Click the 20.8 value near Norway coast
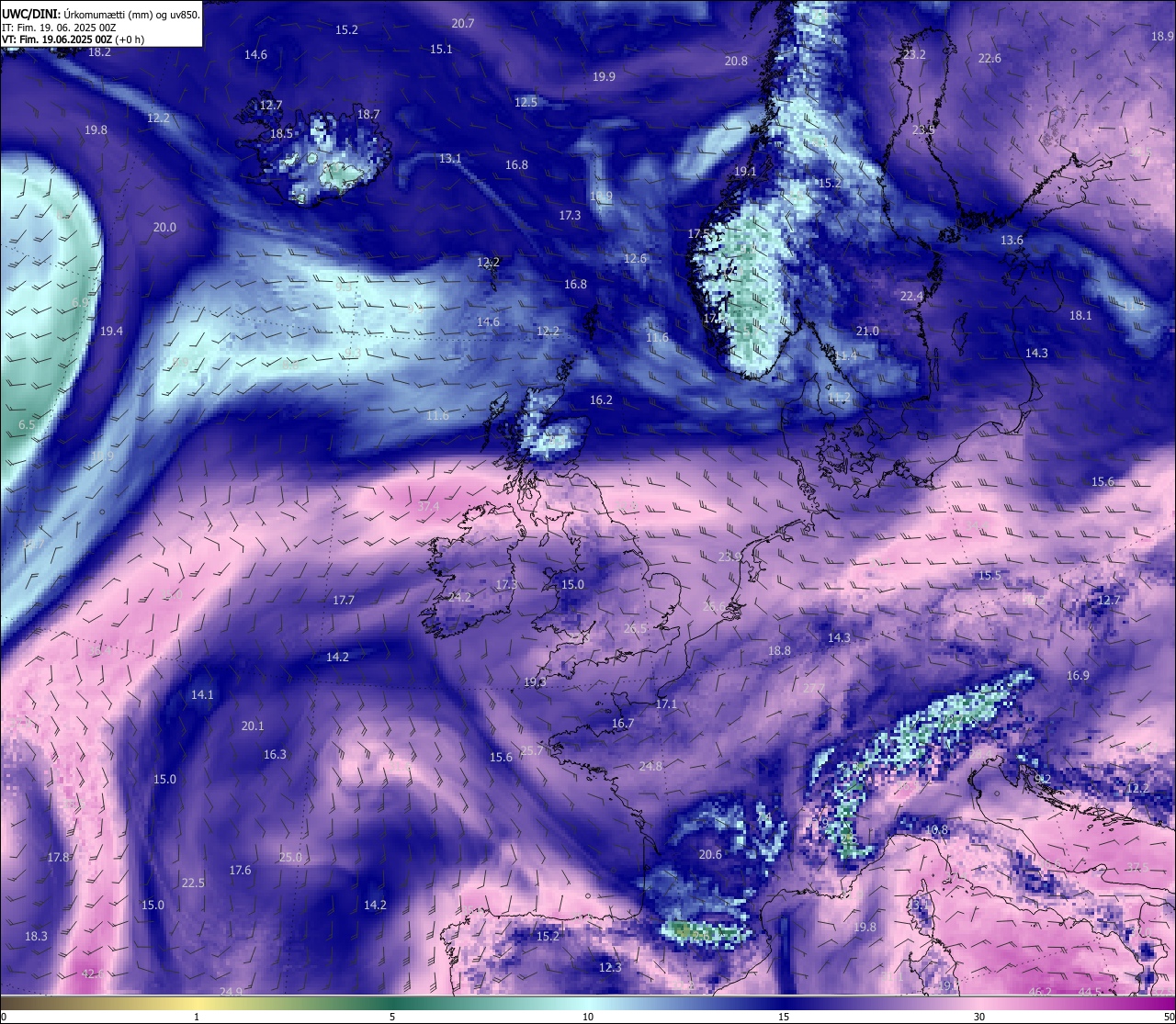 click(736, 62)
